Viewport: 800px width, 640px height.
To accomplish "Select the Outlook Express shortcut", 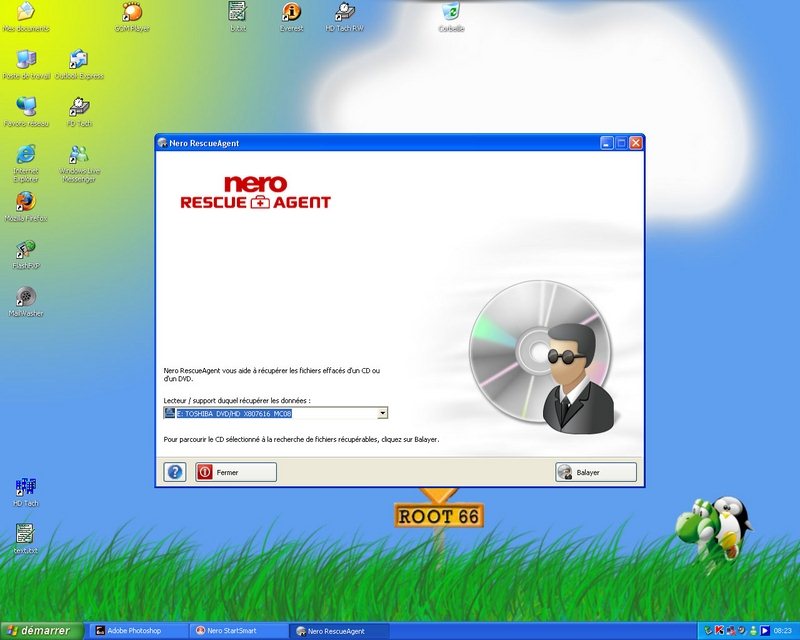I will click(79, 65).
